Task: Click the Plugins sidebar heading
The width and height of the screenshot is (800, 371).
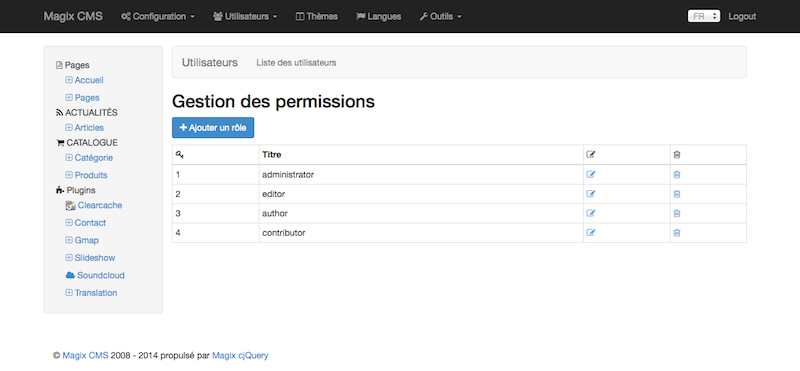Action: [76, 190]
